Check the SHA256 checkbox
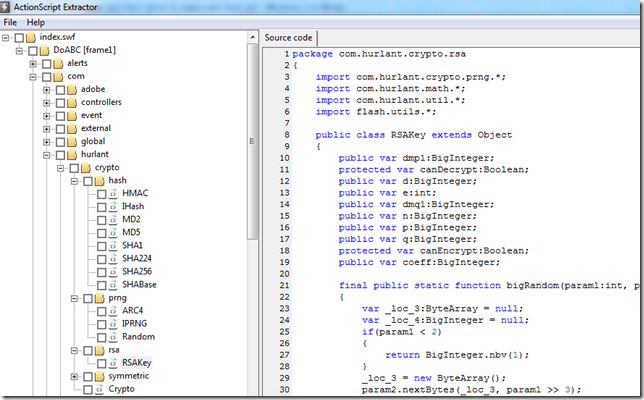The image size is (644, 400). pyautogui.click(x=101, y=272)
